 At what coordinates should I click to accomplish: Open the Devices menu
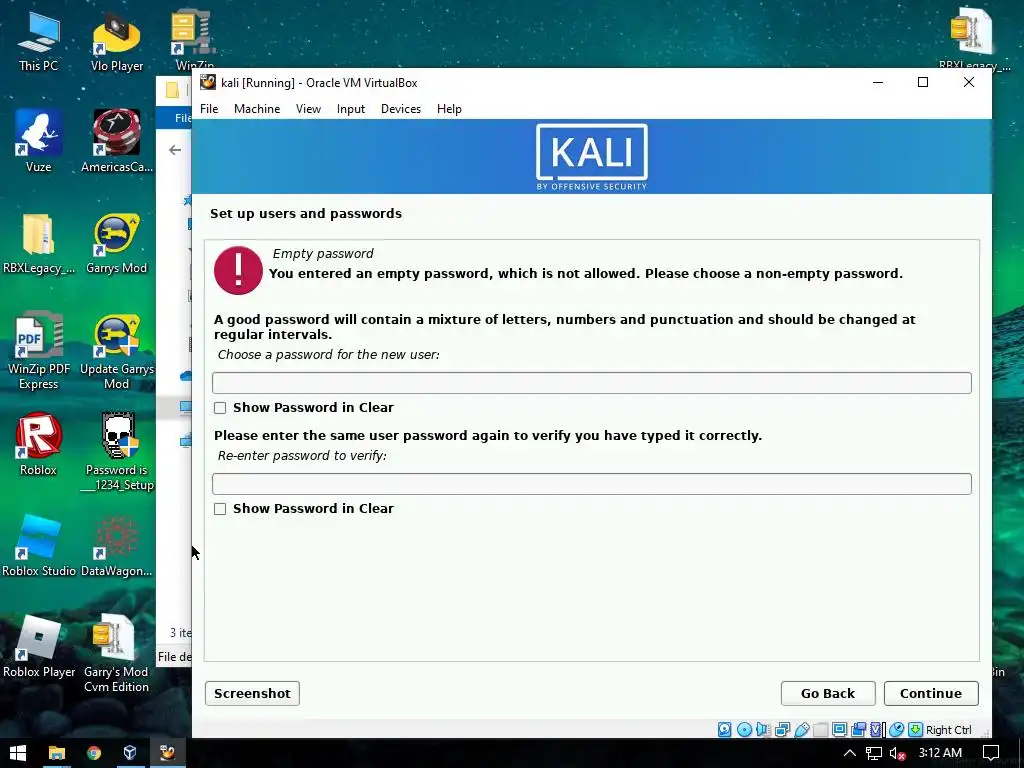point(401,109)
